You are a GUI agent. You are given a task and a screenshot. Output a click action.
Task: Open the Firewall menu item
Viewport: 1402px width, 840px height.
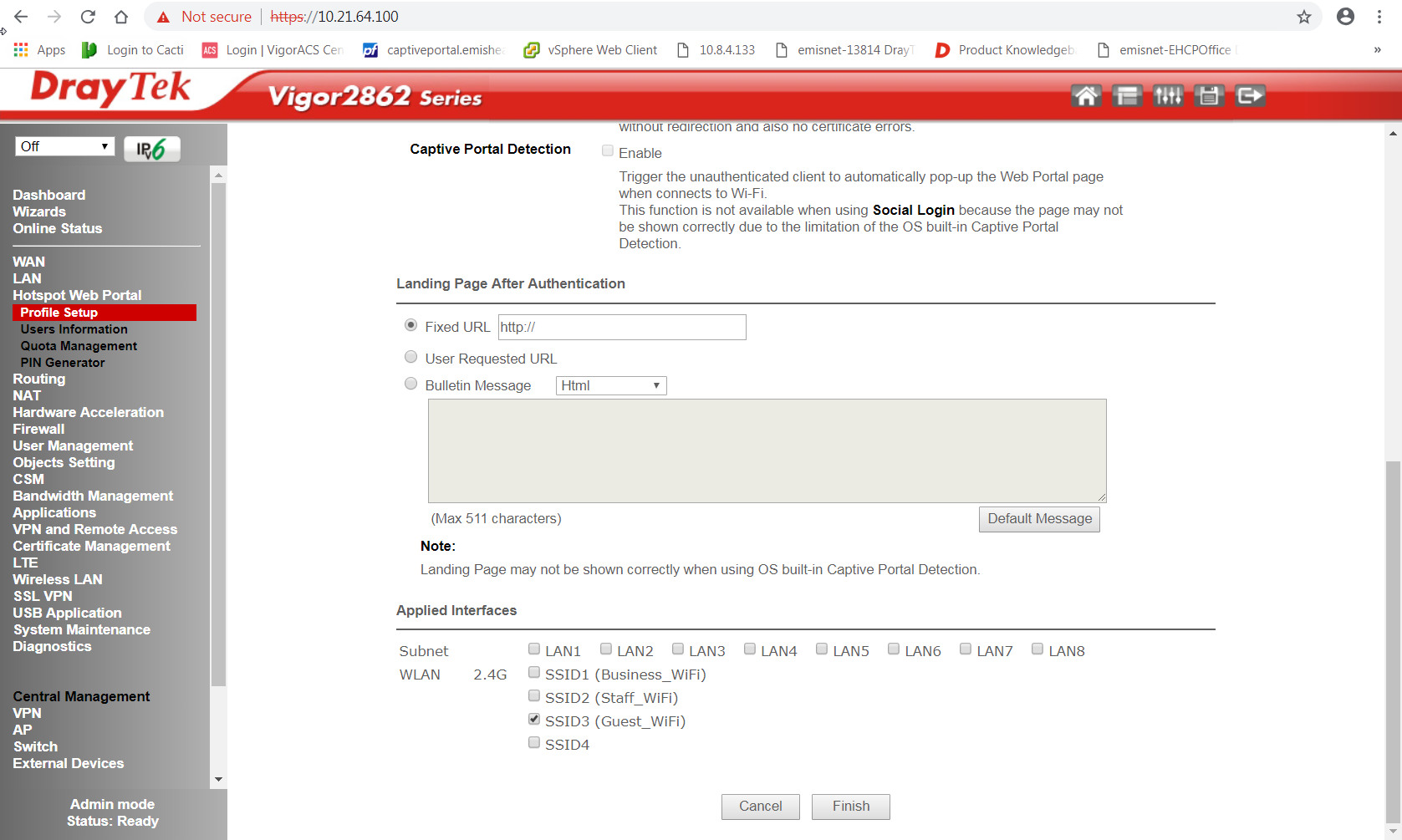tap(38, 429)
